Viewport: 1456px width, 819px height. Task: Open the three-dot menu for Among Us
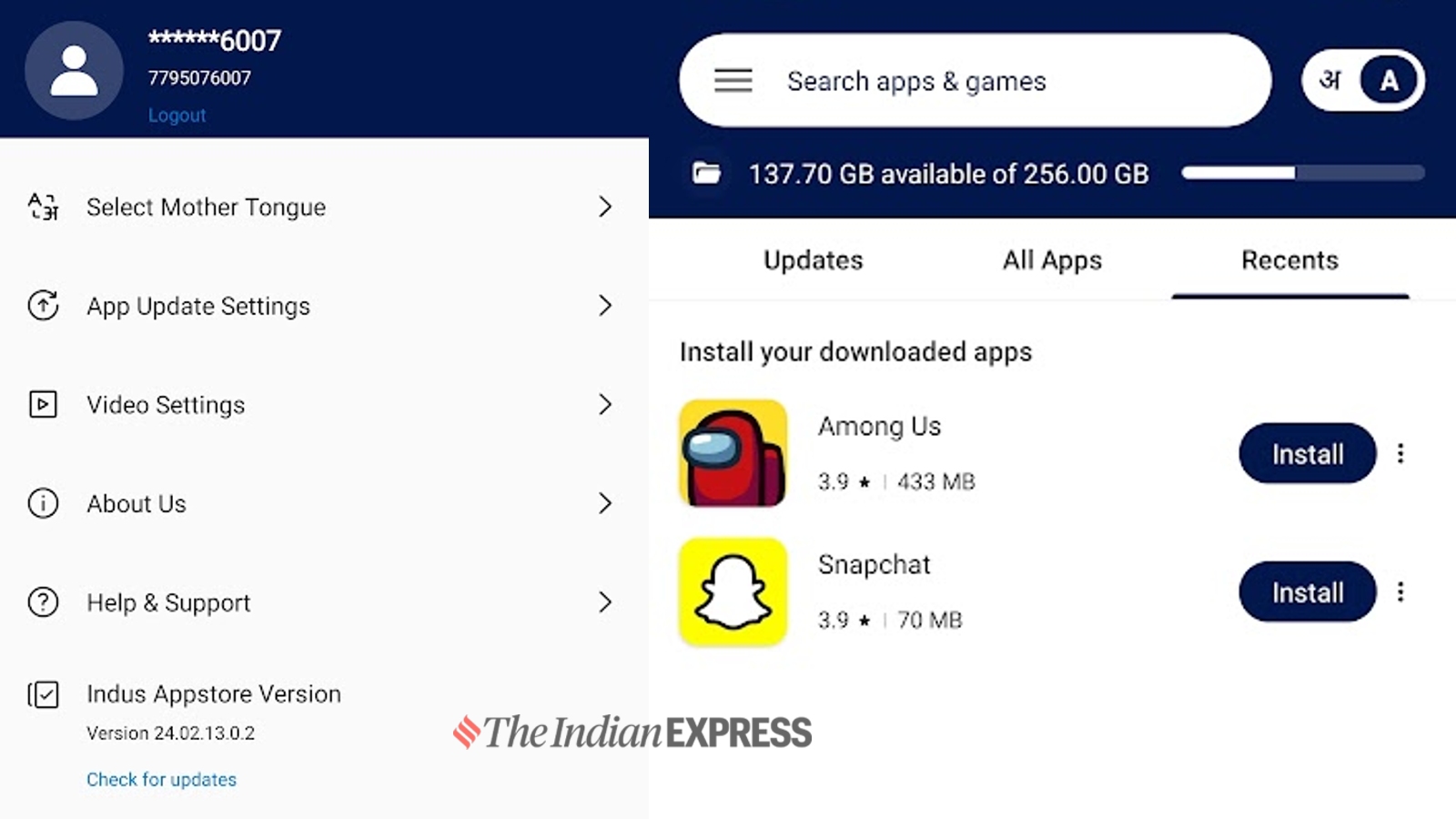click(x=1401, y=453)
